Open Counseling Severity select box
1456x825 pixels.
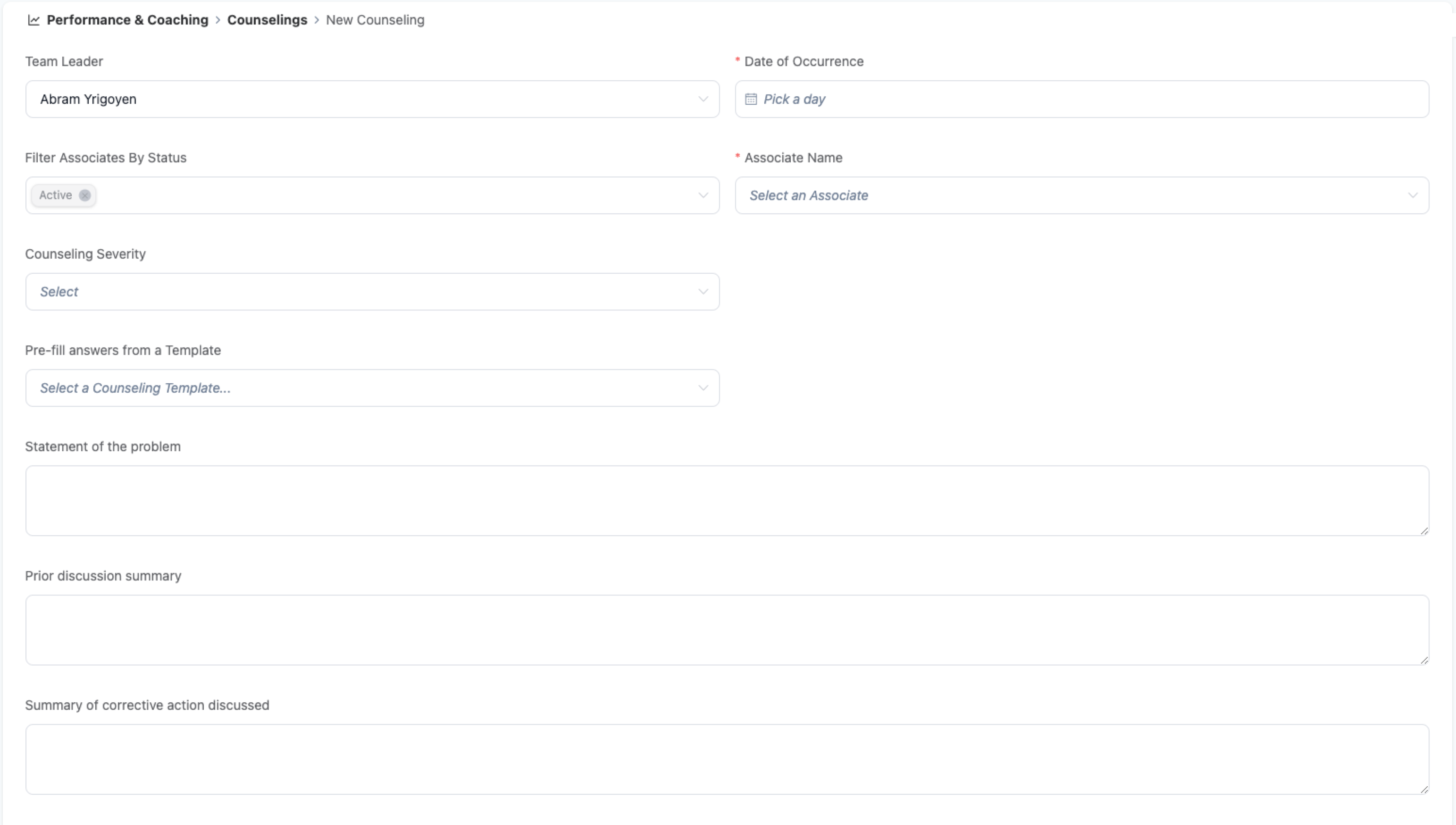371,292
